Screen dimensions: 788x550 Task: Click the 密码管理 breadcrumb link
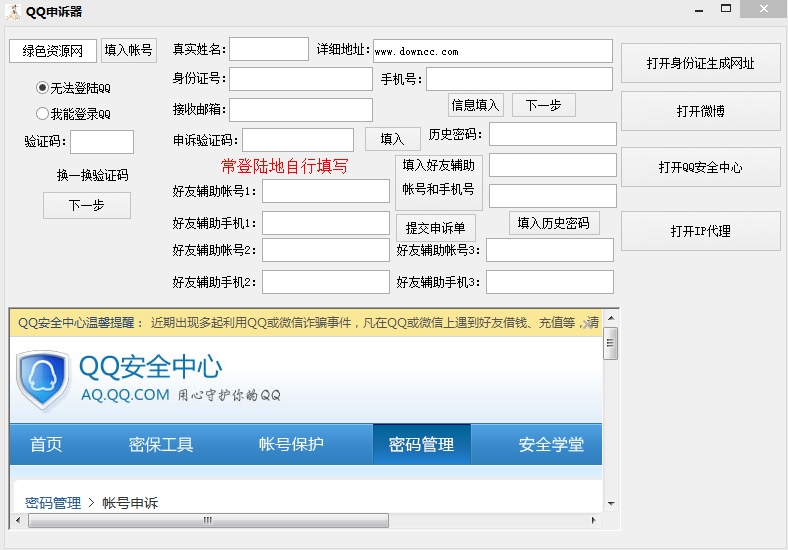click(x=53, y=503)
